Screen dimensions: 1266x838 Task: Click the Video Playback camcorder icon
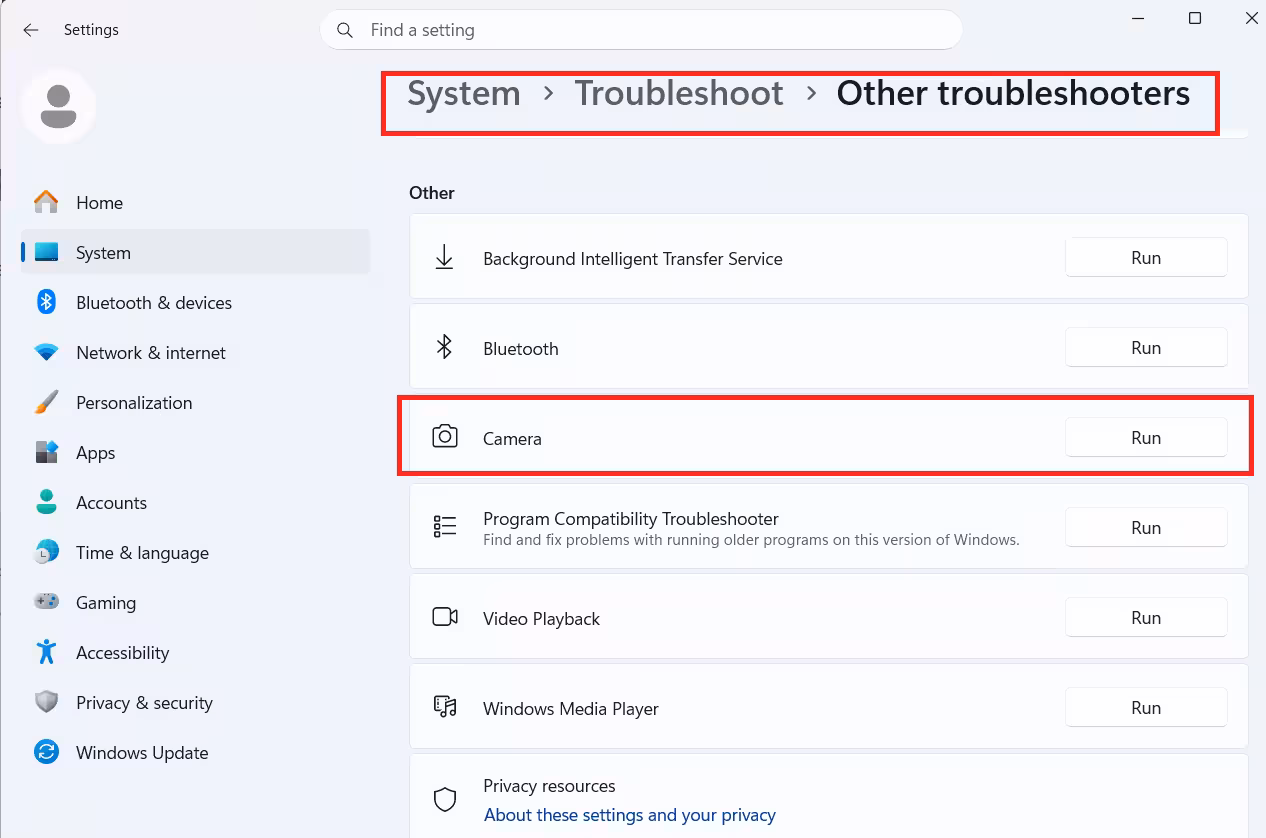(x=444, y=617)
